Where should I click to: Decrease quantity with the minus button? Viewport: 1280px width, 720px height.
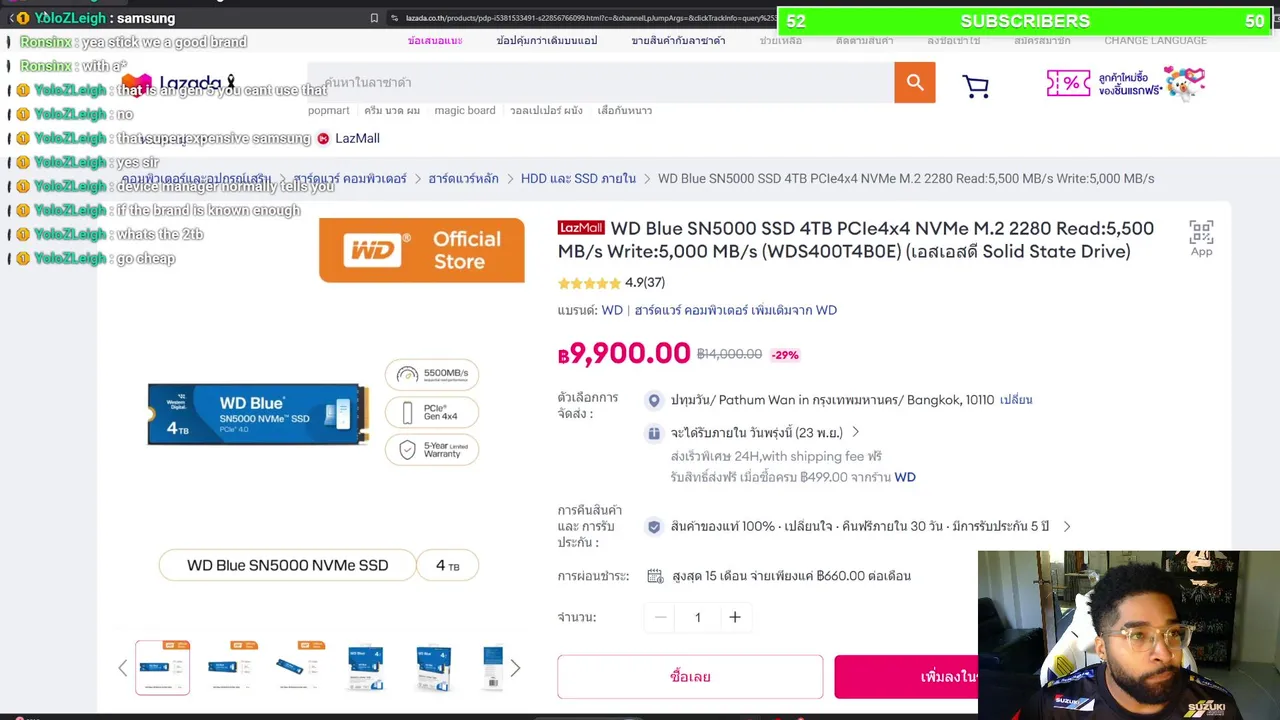(x=660, y=617)
